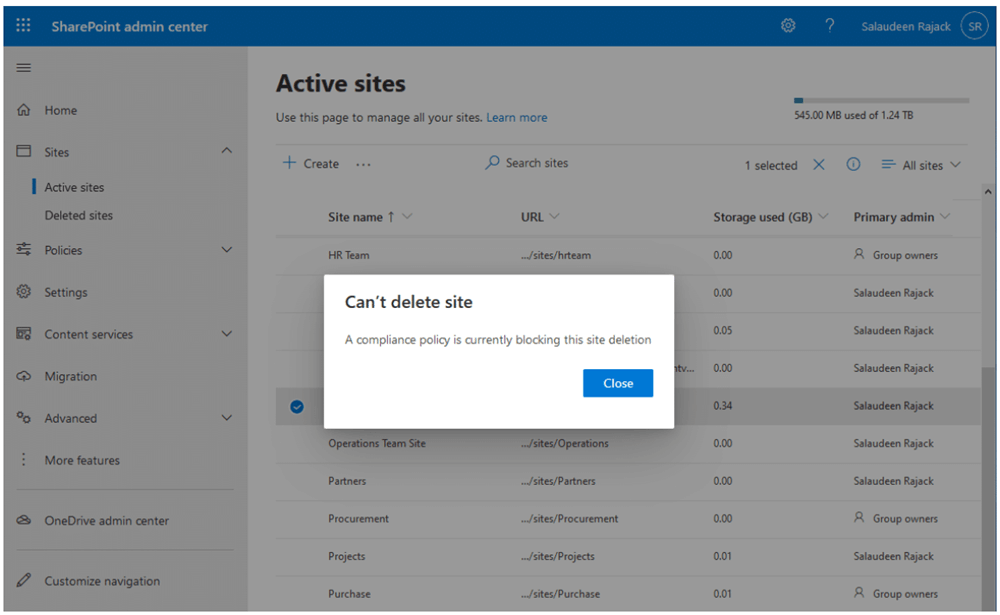Viewport: 1000px width, 615px height.
Task: Clear selection with the X icon
Action: tap(819, 165)
